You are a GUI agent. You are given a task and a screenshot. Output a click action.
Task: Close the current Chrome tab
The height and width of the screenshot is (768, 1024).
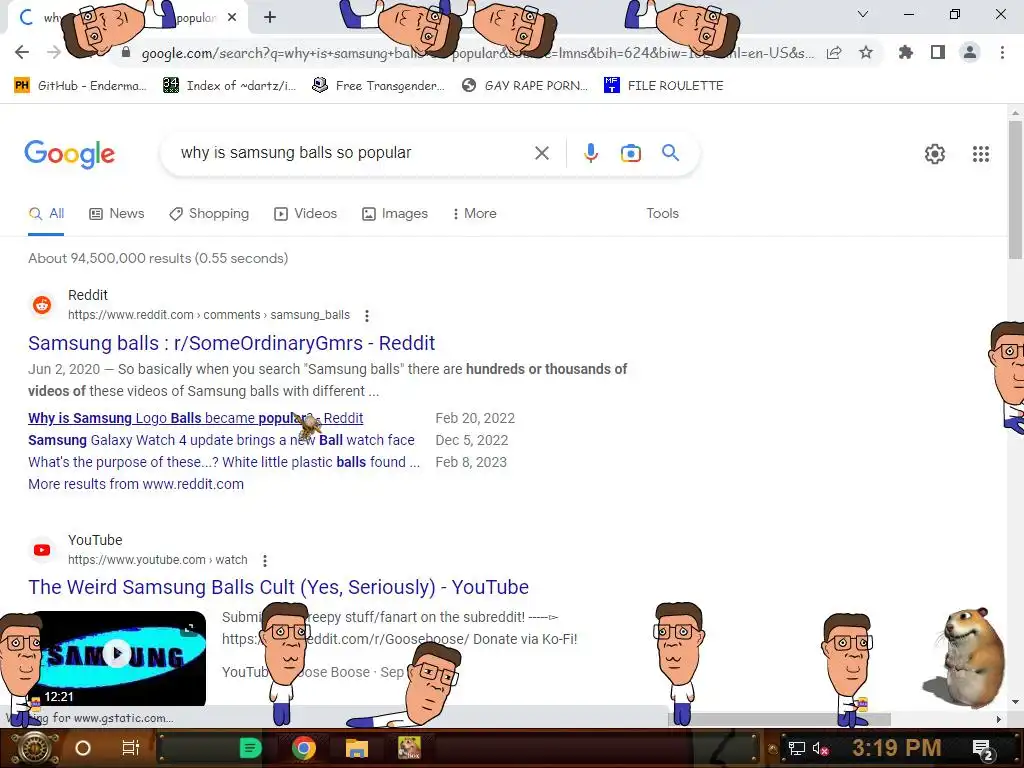pyautogui.click(x=232, y=18)
